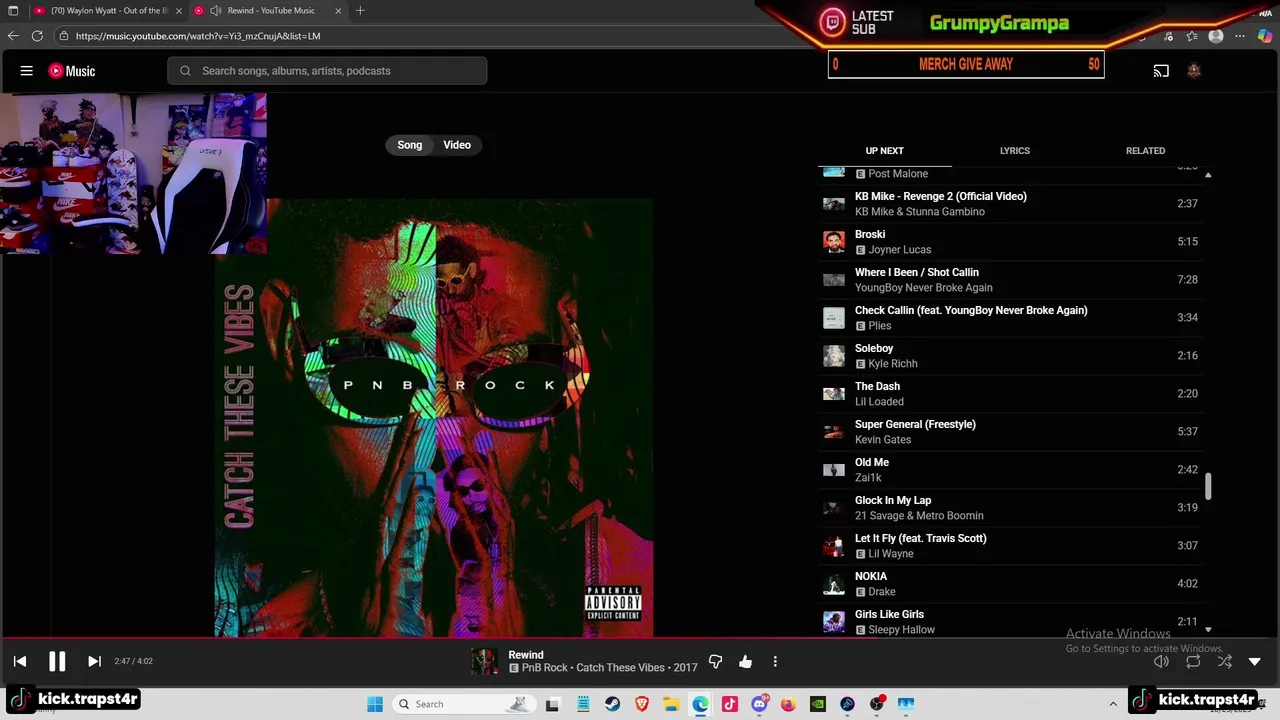The image size is (1280, 720).
Task: Open the cast to device icon
Action: click(1161, 71)
